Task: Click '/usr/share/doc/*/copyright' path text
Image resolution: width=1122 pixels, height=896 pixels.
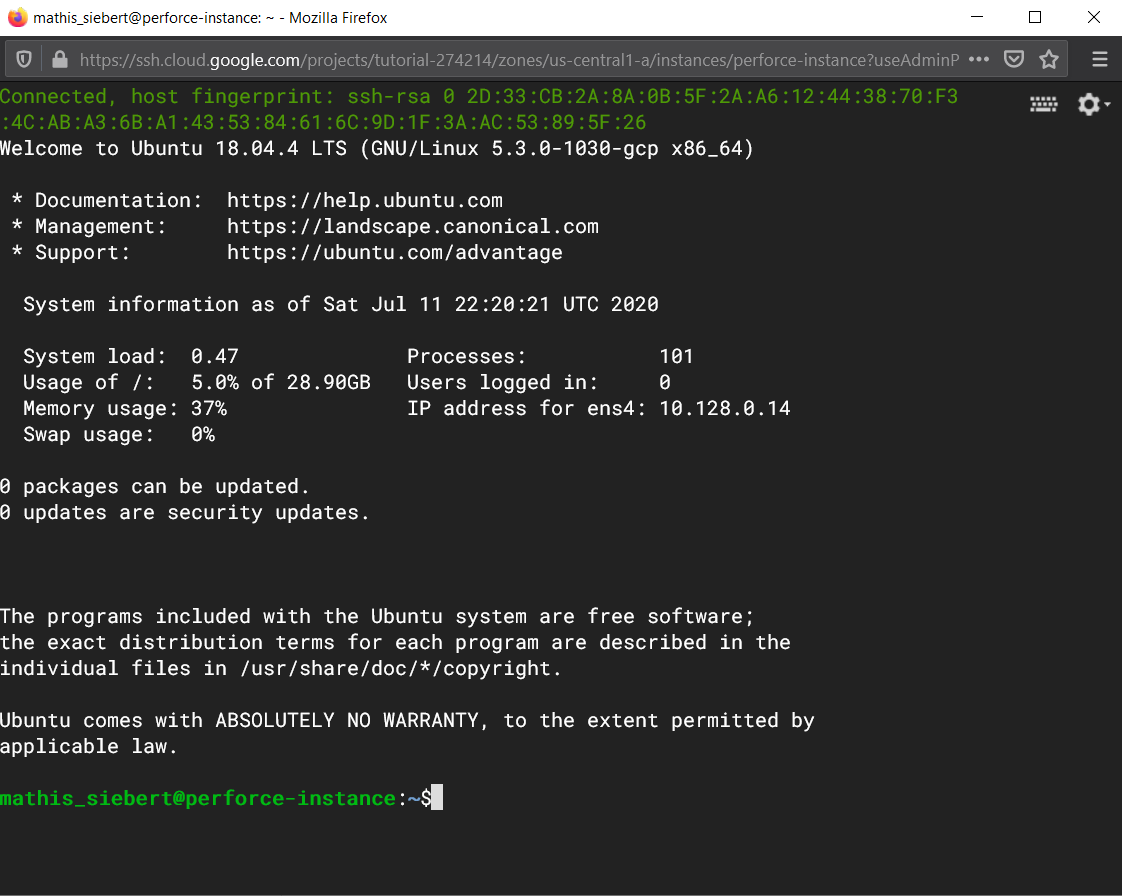Action: click(x=396, y=668)
